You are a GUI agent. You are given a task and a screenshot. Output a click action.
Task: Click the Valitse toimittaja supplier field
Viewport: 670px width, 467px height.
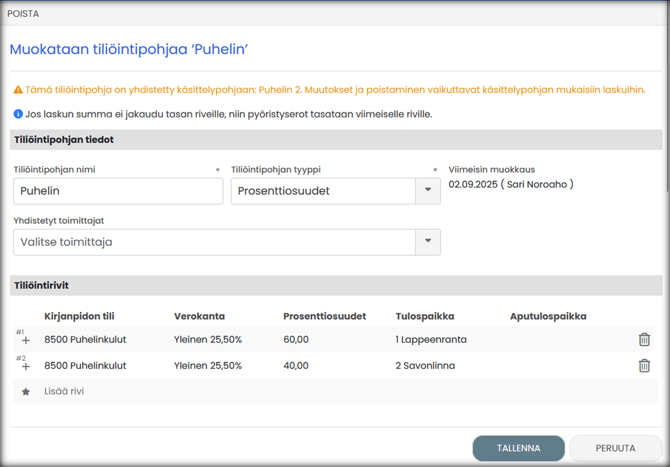tap(214, 242)
